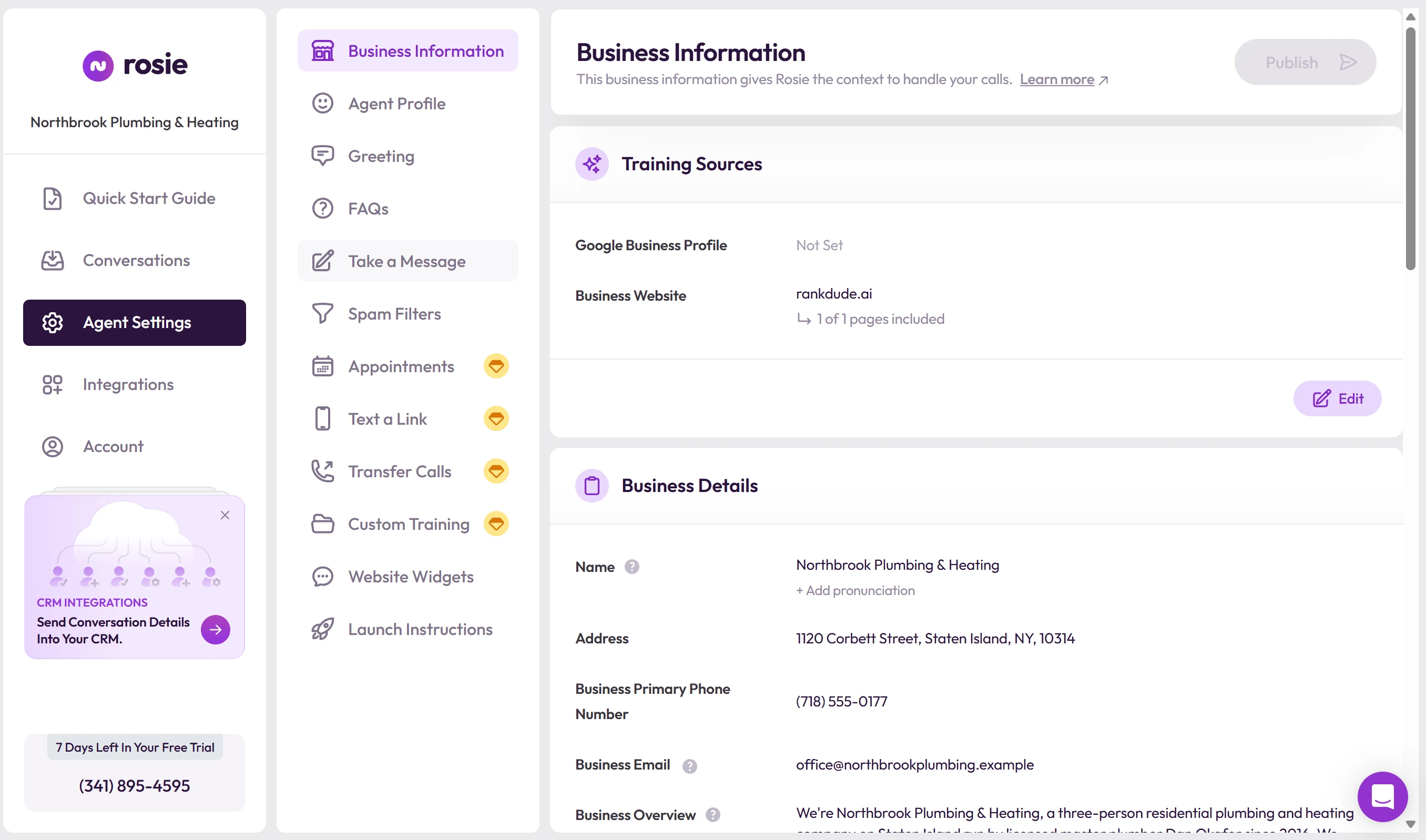Click the vertical scrollbar thumb
The width and height of the screenshot is (1426, 840).
coord(1410,148)
